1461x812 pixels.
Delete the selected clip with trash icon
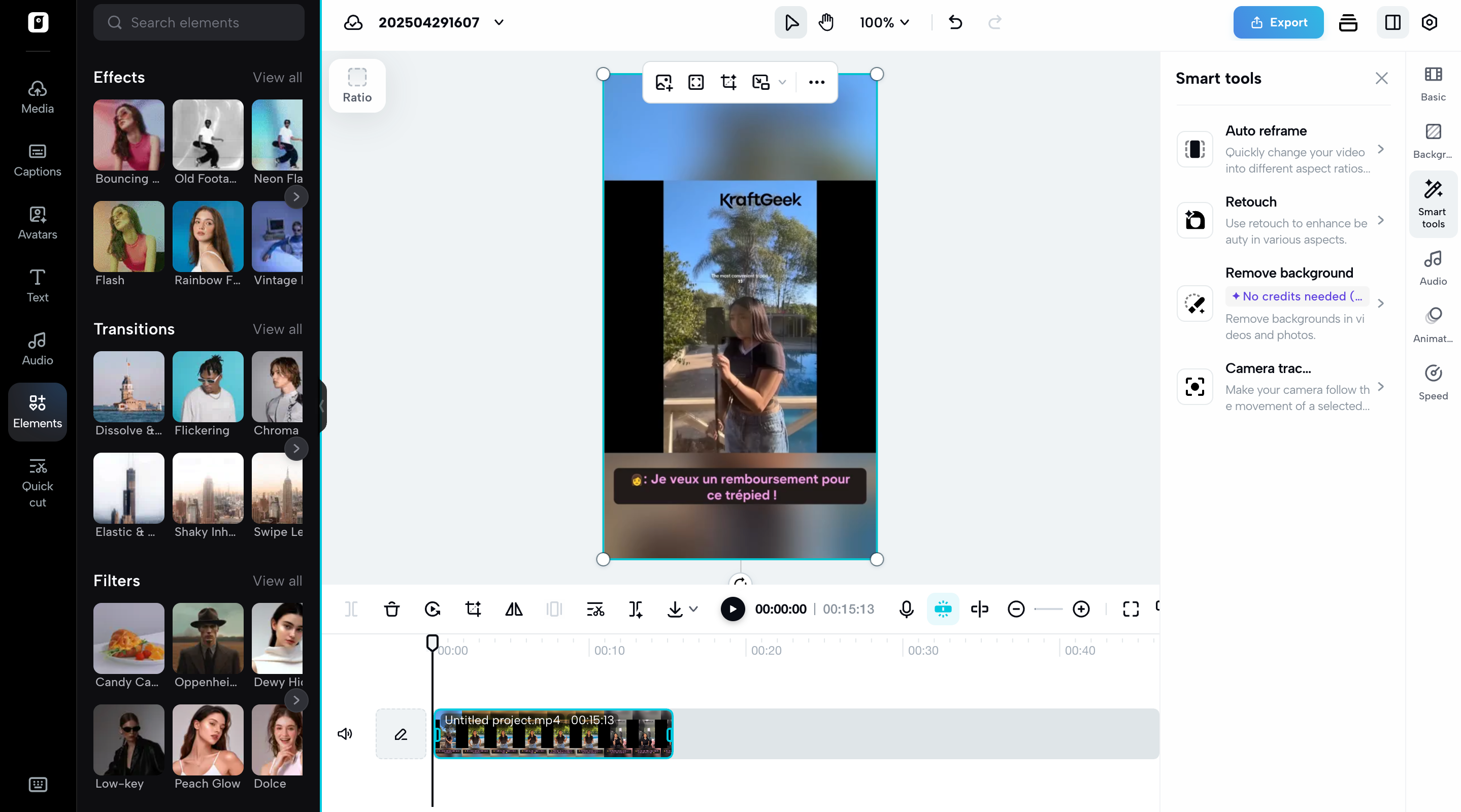point(392,609)
